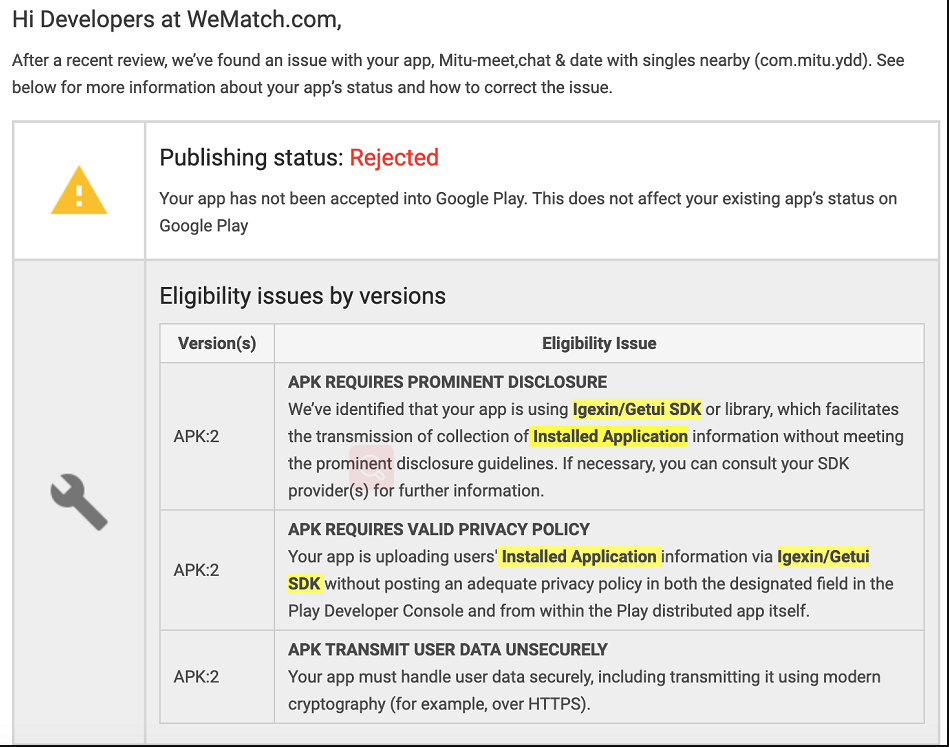Click the "Publishing status:" heading
The image size is (949, 747).
pos(252,158)
